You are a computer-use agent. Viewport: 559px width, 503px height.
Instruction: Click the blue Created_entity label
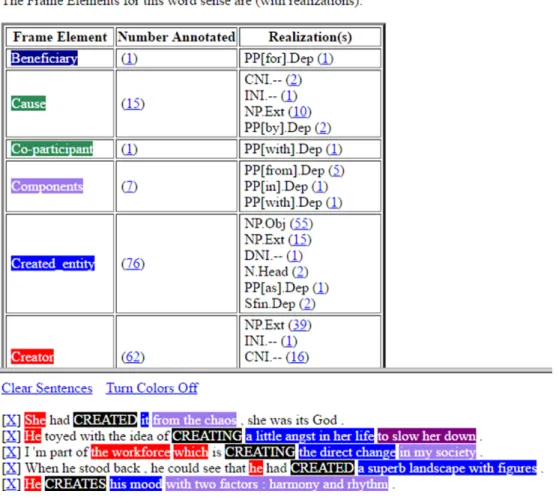coord(53,263)
